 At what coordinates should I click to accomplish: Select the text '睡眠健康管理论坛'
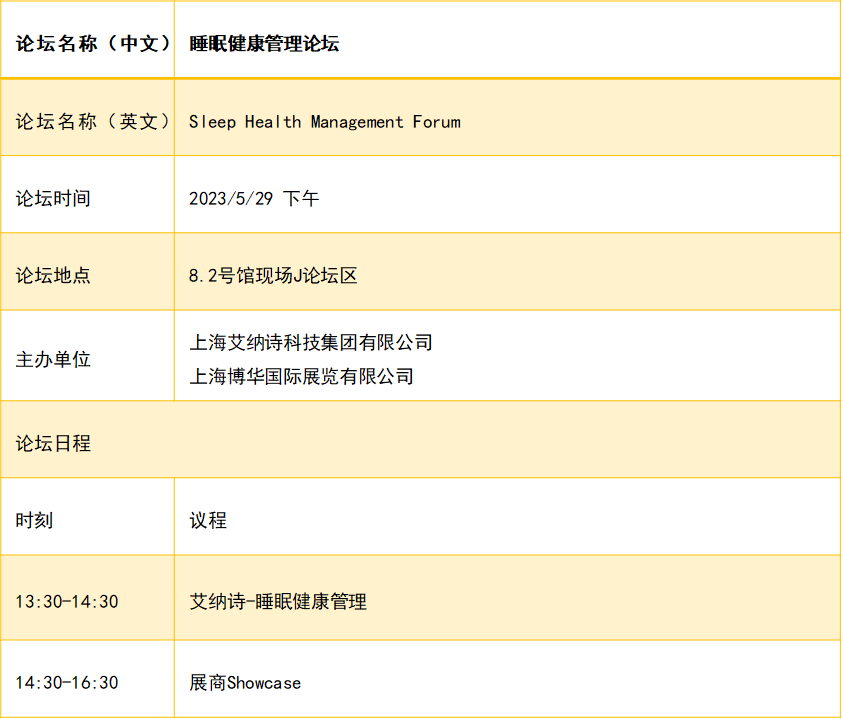tap(264, 44)
